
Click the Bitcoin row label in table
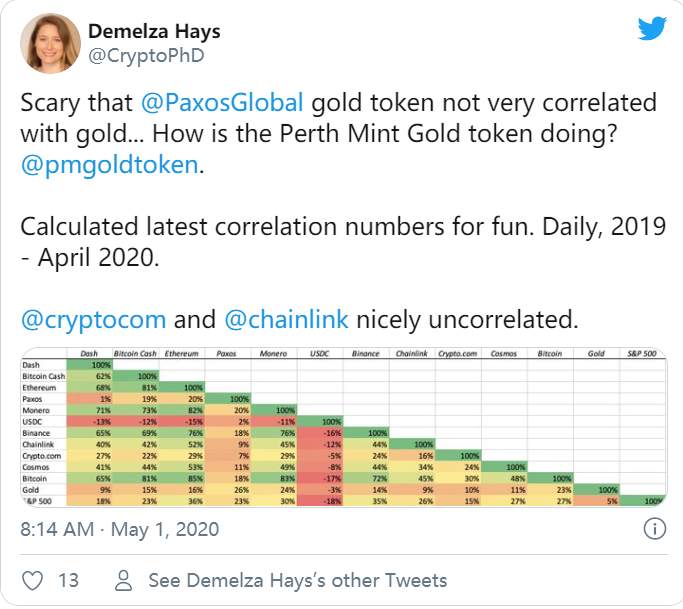point(34,478)
